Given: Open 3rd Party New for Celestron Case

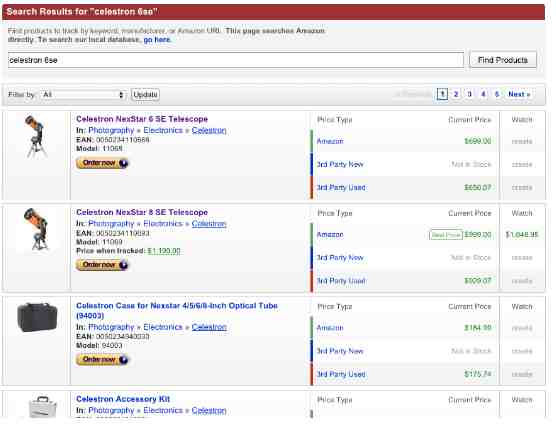Looking at the screenshot, I should point(340,351).
